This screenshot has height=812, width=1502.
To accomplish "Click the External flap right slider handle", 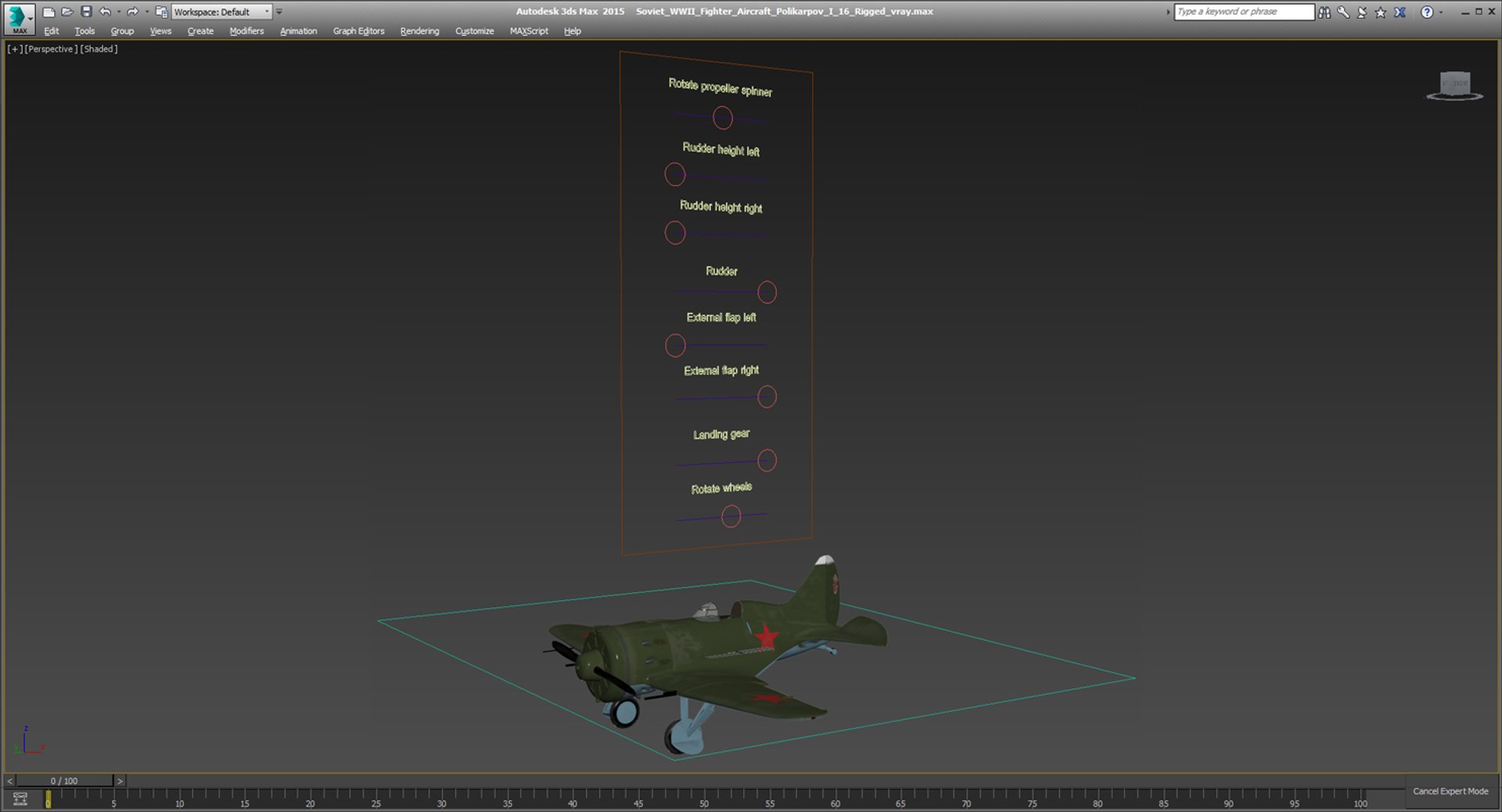I will 767,397.
